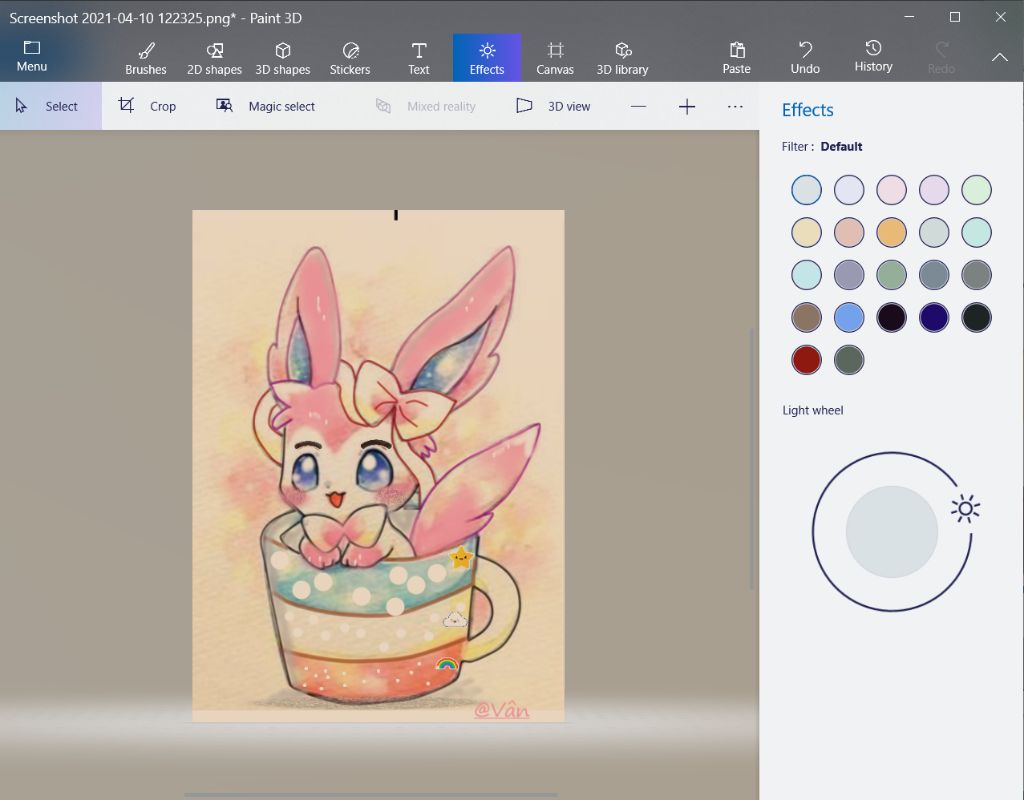Undo the last action

pyautogui.click(x=805, y=58)
